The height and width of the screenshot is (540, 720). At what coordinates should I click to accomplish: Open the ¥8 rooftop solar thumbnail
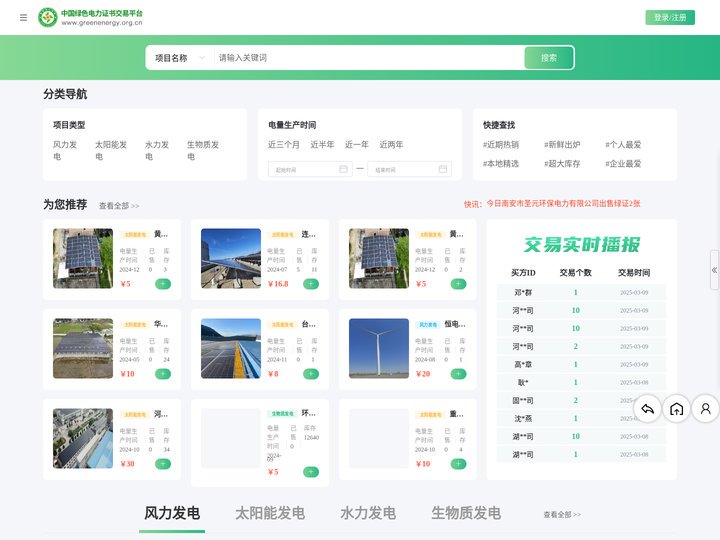pos(231,349)
